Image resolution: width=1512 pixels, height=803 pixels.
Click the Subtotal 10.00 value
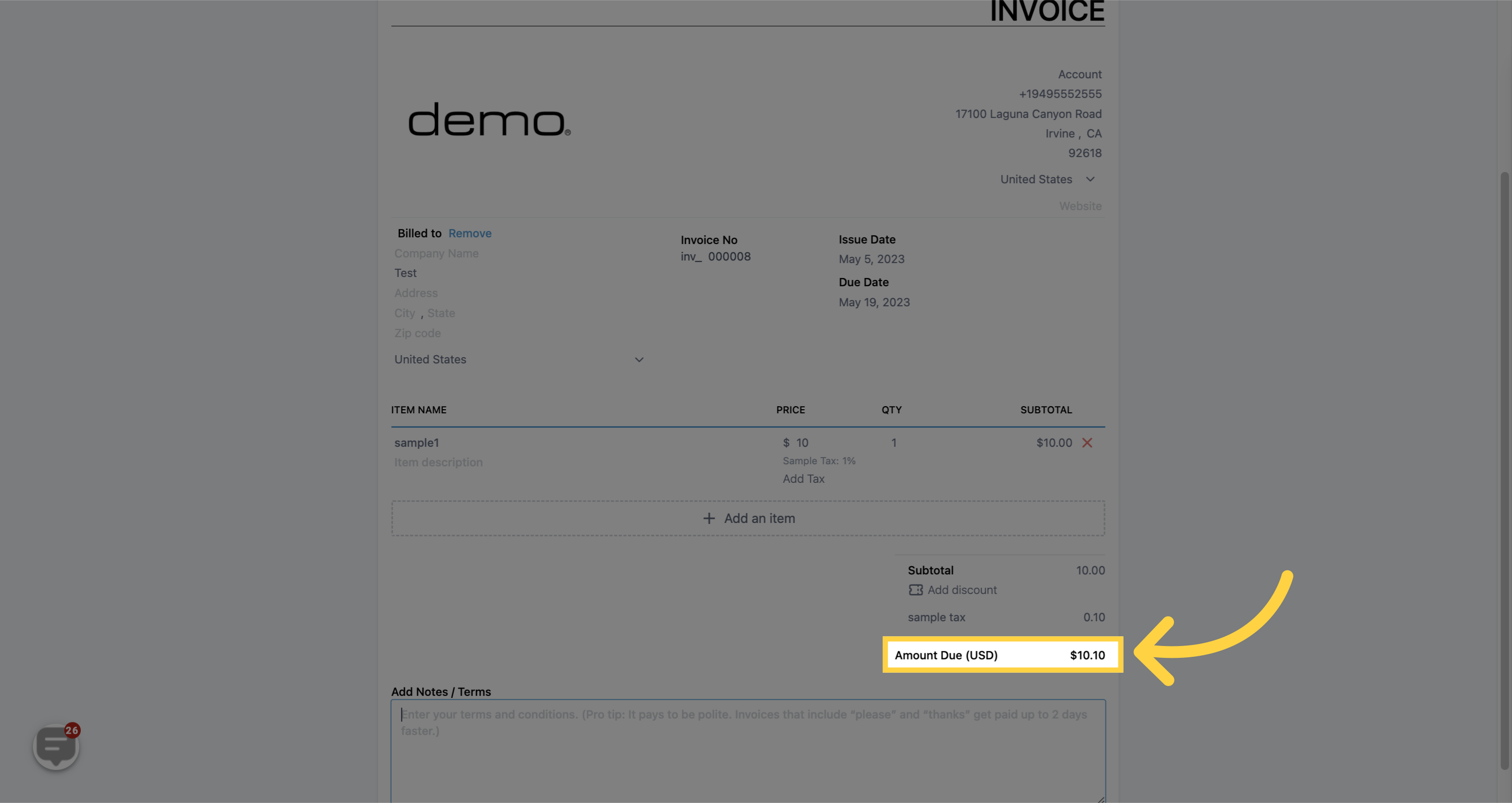[1090, 570]
